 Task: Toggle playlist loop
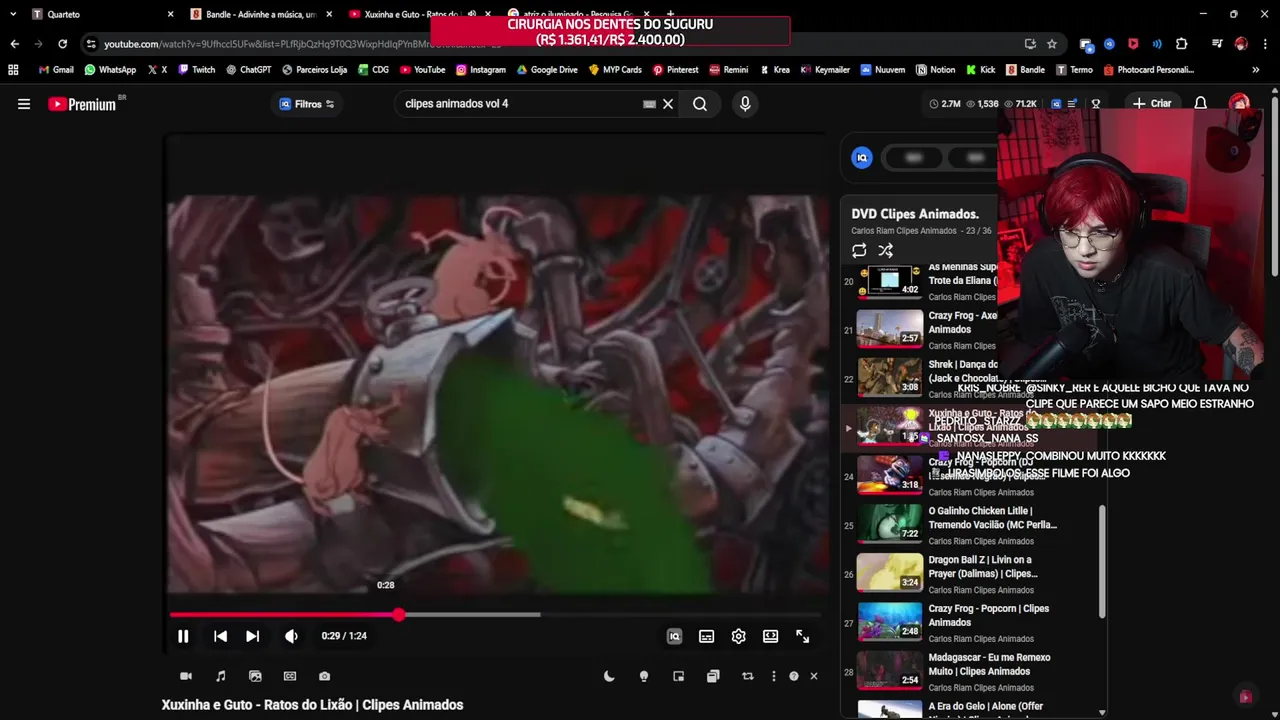pos(859,251)
